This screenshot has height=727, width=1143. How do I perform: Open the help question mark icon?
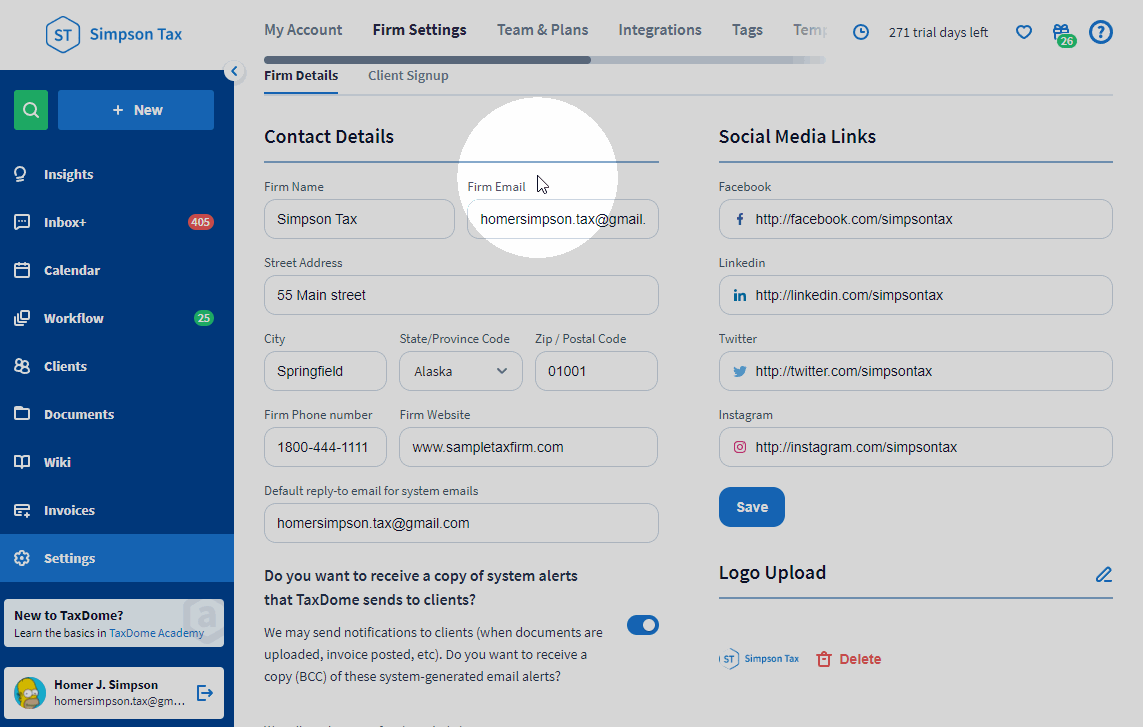1101,32
